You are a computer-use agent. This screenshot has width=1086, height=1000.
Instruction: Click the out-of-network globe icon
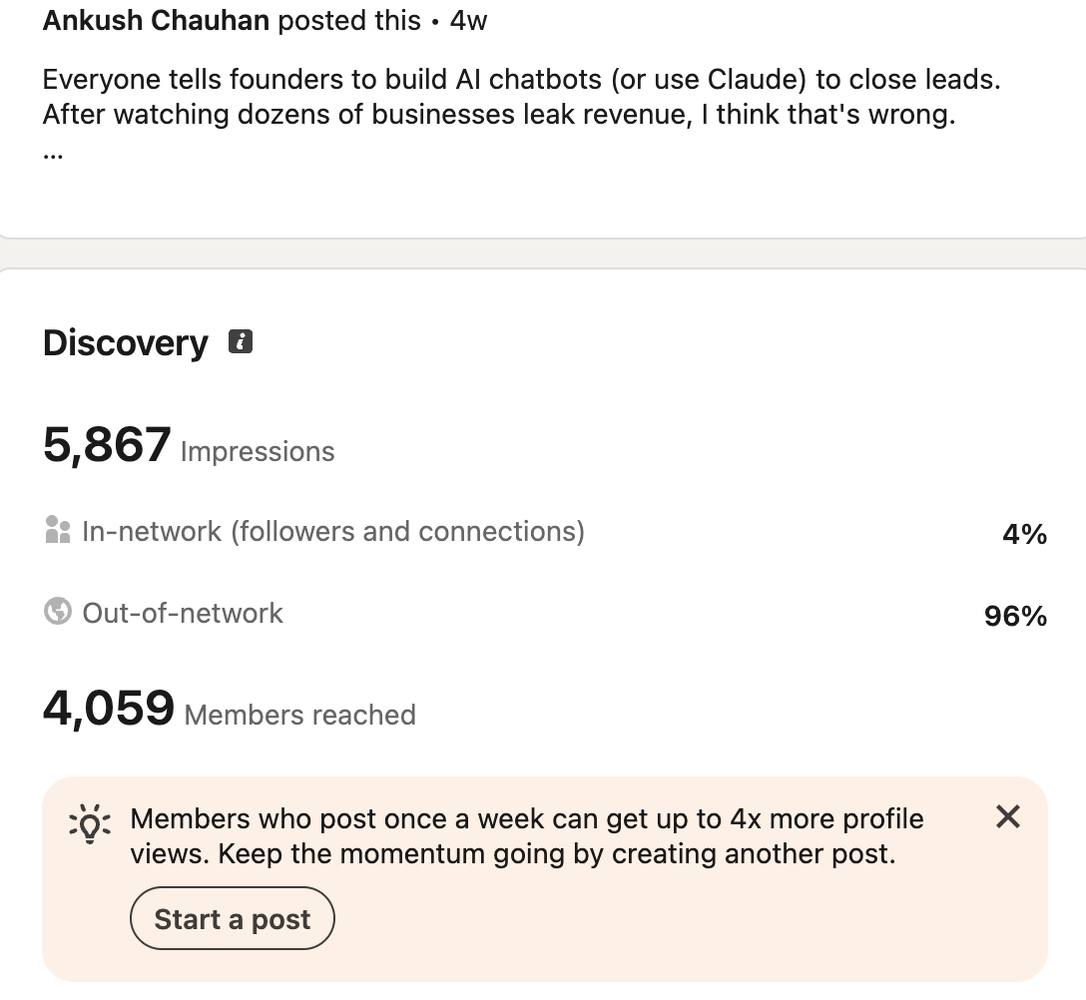(x=57, y=611)
